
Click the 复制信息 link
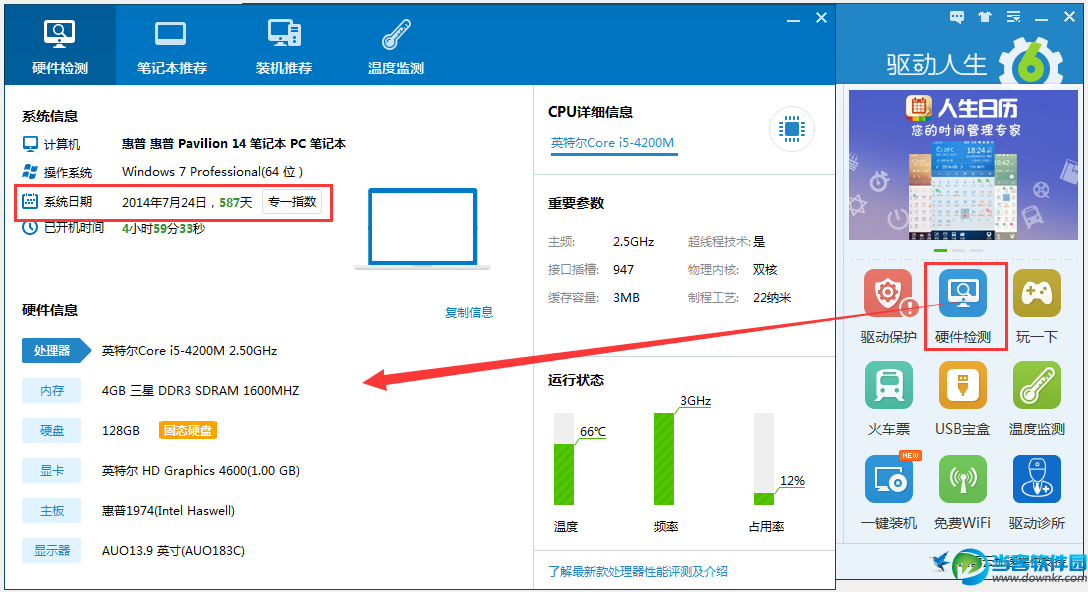click(468, 312)
